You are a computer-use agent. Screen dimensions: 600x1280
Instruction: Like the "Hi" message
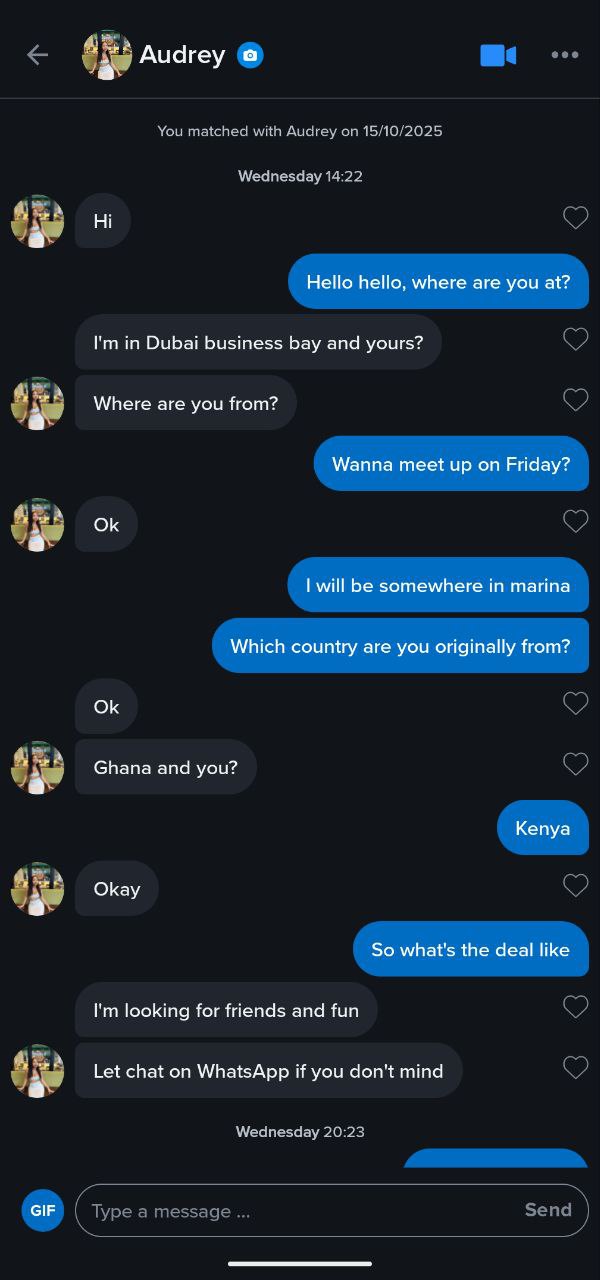[x=575, y=218]
